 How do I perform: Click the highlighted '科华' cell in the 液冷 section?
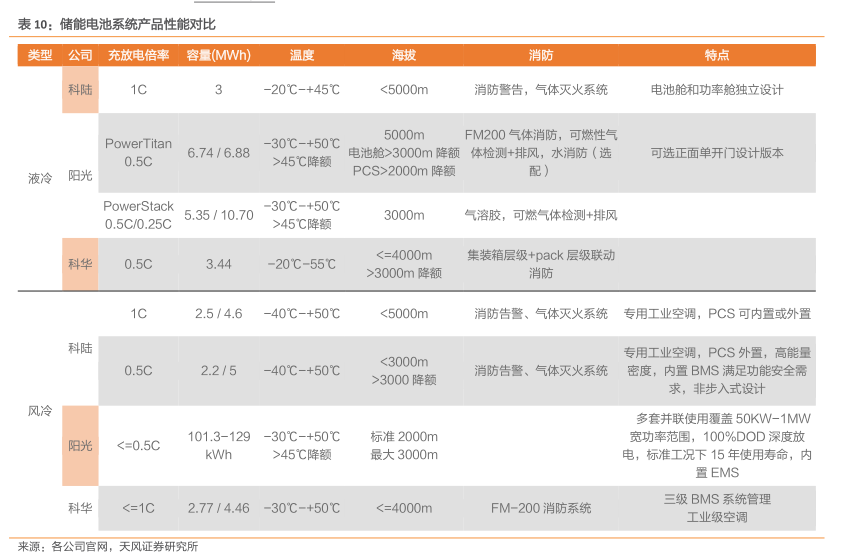(80, 264)
